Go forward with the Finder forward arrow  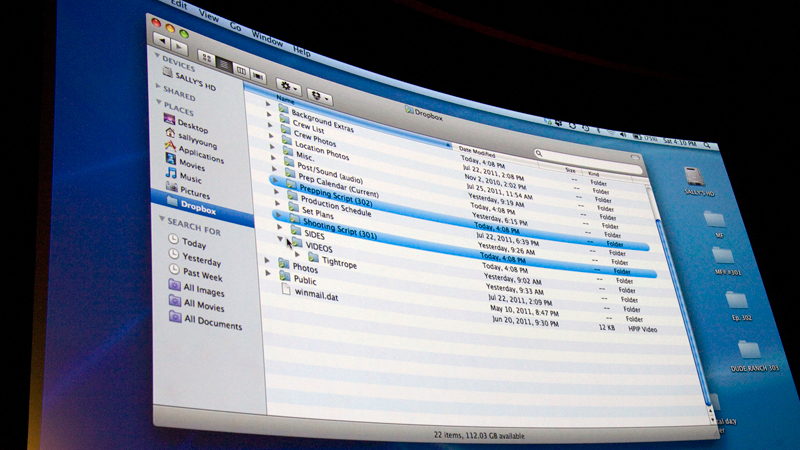[x=179, y=47]
